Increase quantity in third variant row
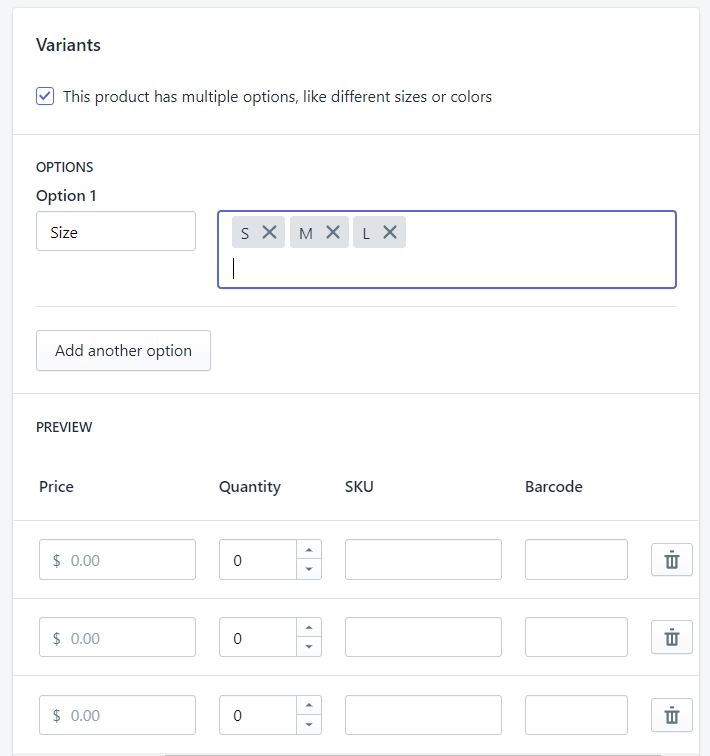710x756 pixels. coord(309,706)
